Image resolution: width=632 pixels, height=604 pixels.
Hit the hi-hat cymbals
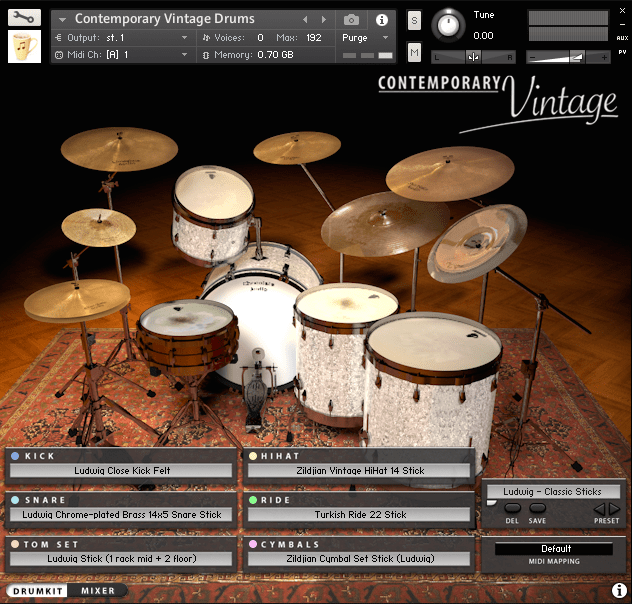(77, 300)
